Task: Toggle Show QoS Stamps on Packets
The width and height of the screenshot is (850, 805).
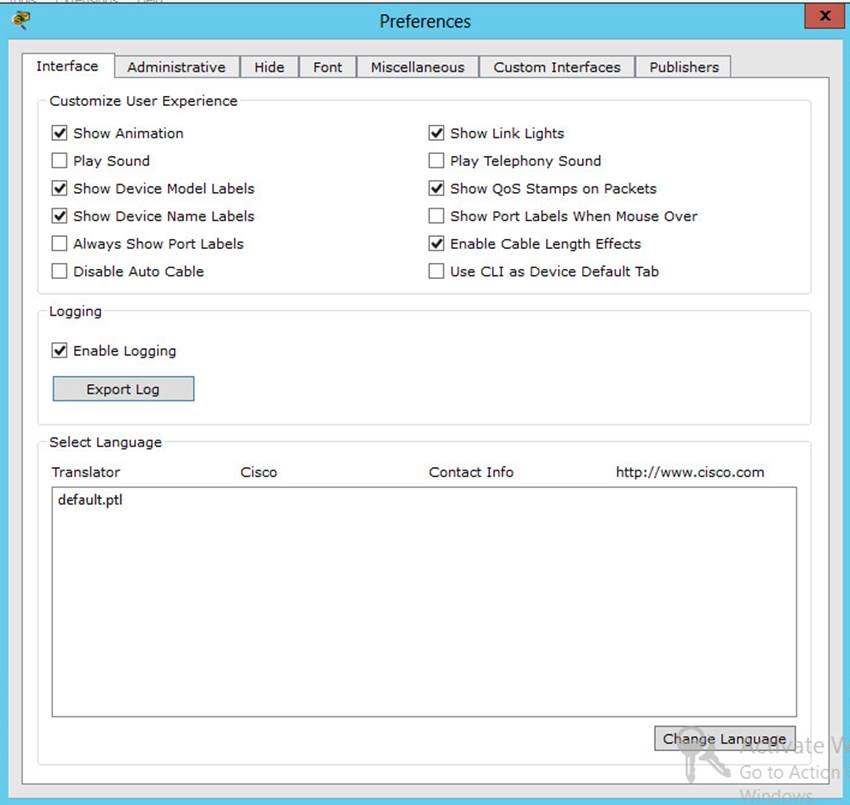Action: (x=436, y=189)
